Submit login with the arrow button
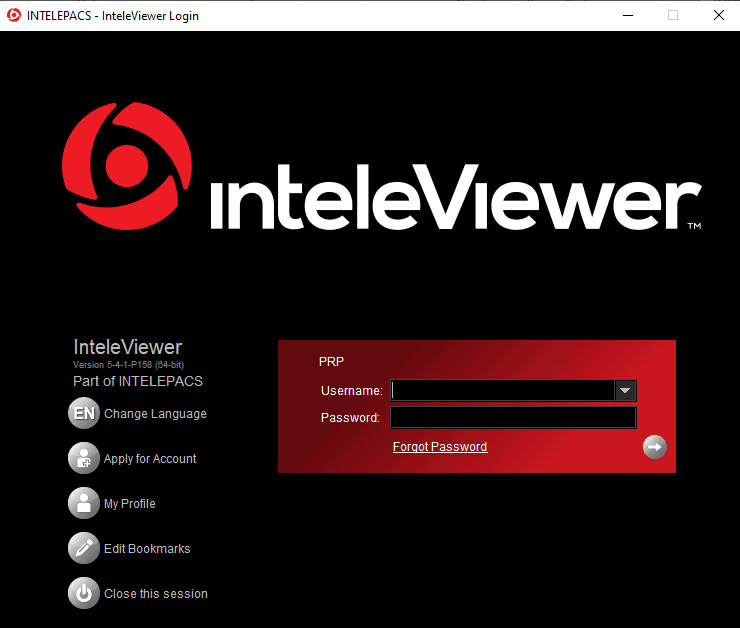Image resolution: width=740 pixels, height=628 pixels. [x=655, y=447]
